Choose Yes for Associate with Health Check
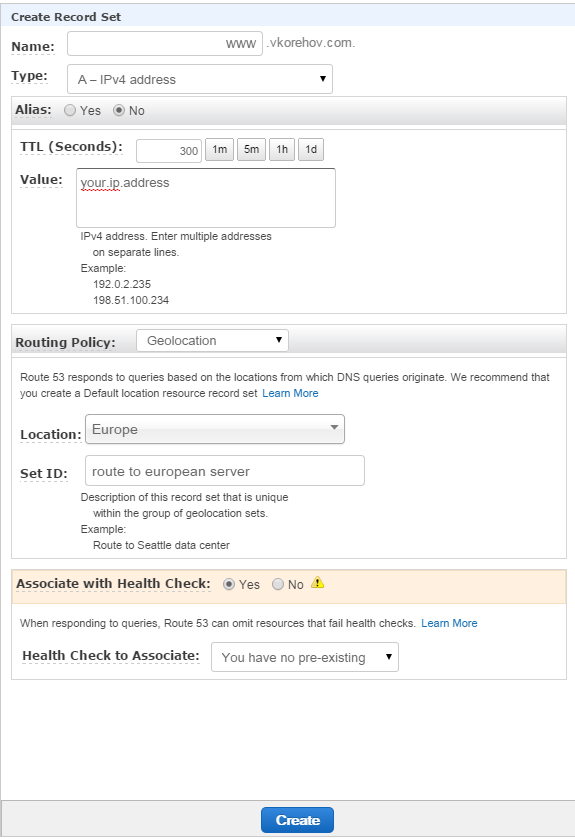This screenshot has height=839, width=575. click(x=229, y=584)
